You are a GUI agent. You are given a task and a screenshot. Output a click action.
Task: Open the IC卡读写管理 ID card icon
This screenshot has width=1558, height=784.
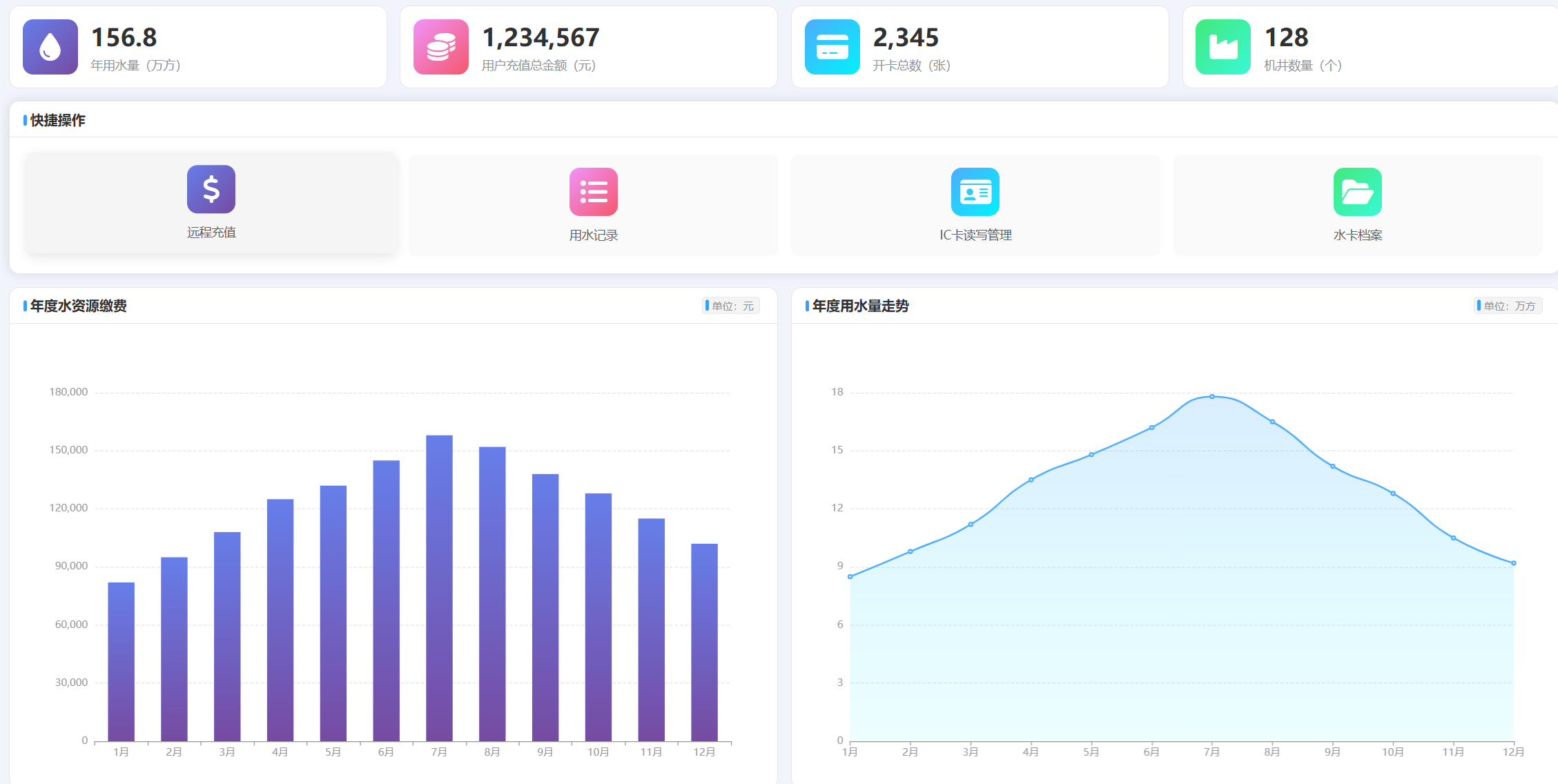[975, 192]
